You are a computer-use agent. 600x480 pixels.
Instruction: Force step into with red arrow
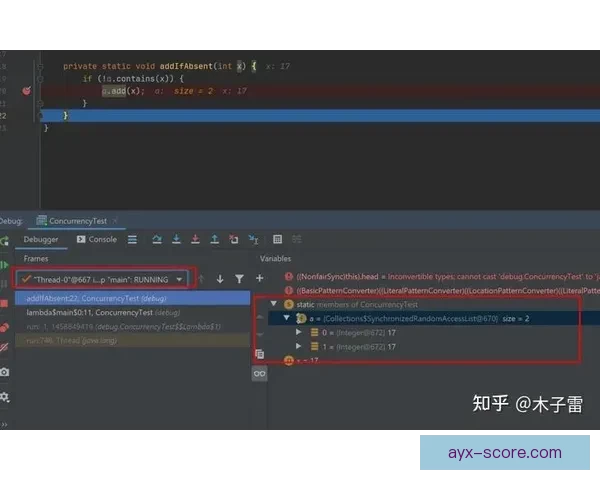coord(195,240)
